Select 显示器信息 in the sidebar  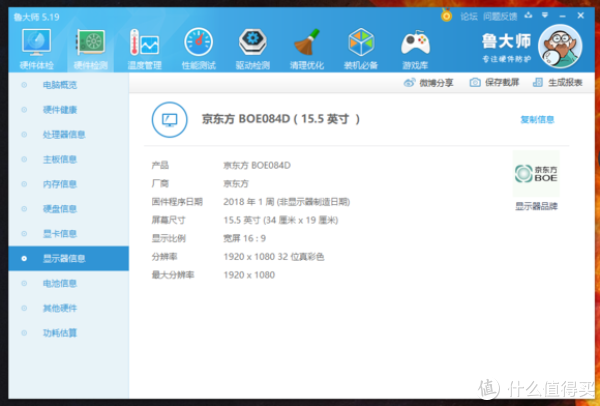pos(68,258)
